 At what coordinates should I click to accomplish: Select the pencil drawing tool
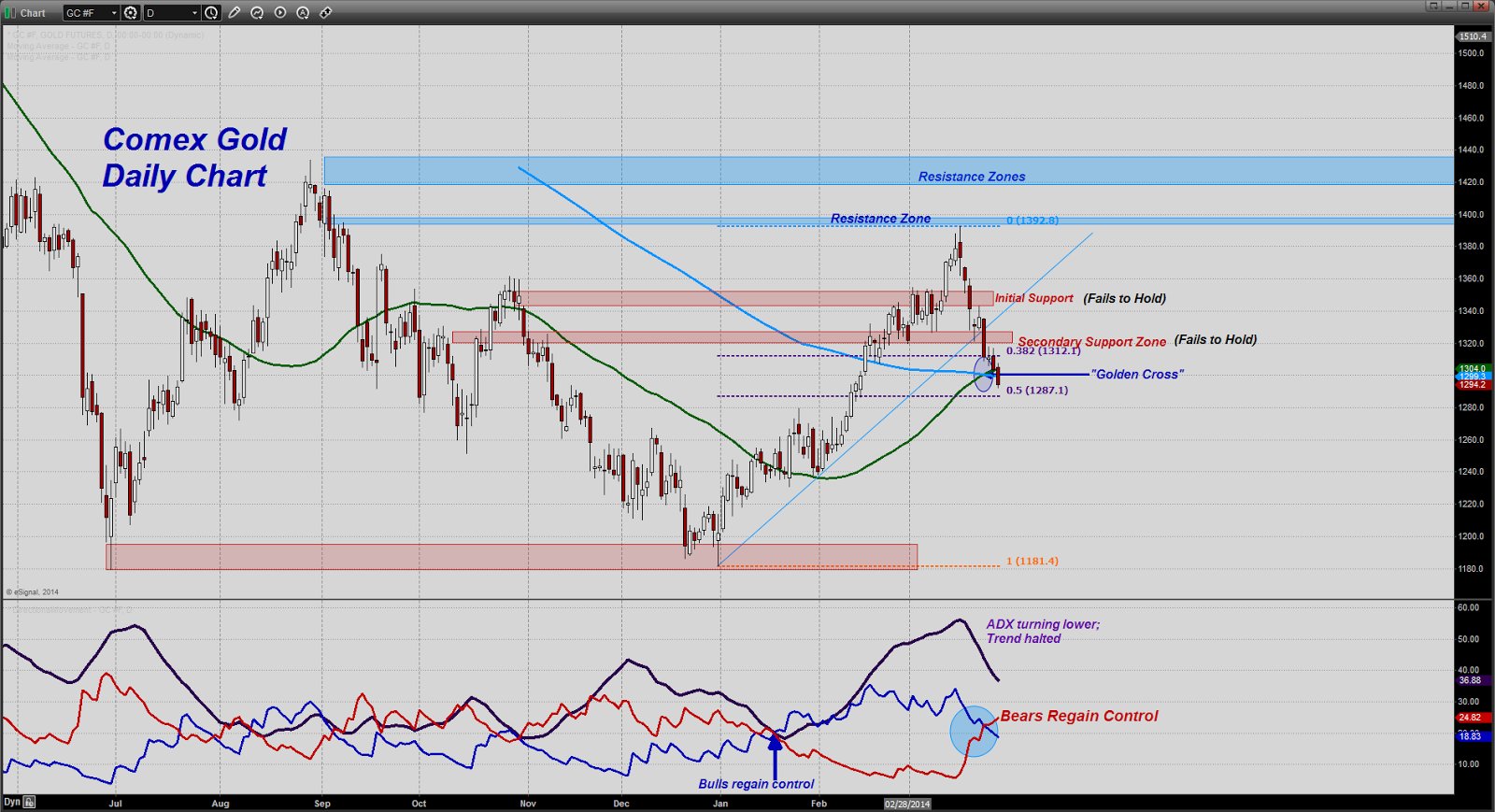(235, 13)
